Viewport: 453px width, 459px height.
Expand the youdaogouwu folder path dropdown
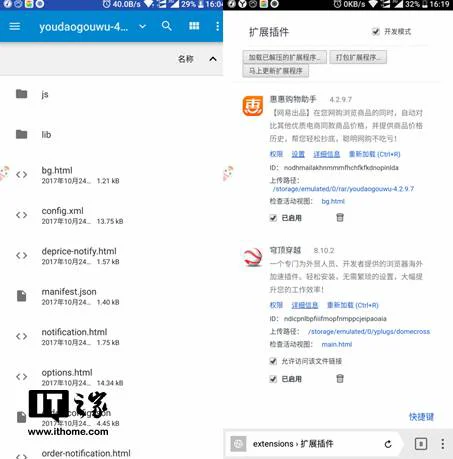coord(143,26)
